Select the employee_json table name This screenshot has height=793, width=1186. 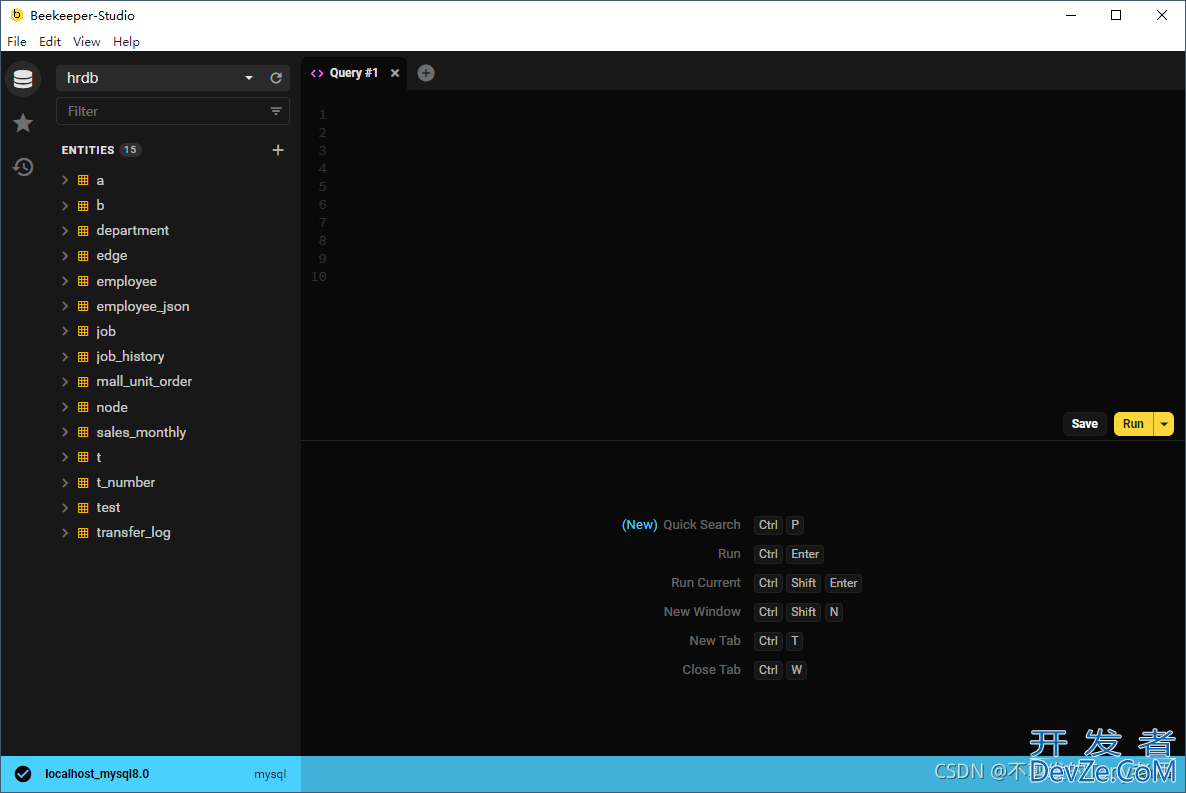click(143, 306)
